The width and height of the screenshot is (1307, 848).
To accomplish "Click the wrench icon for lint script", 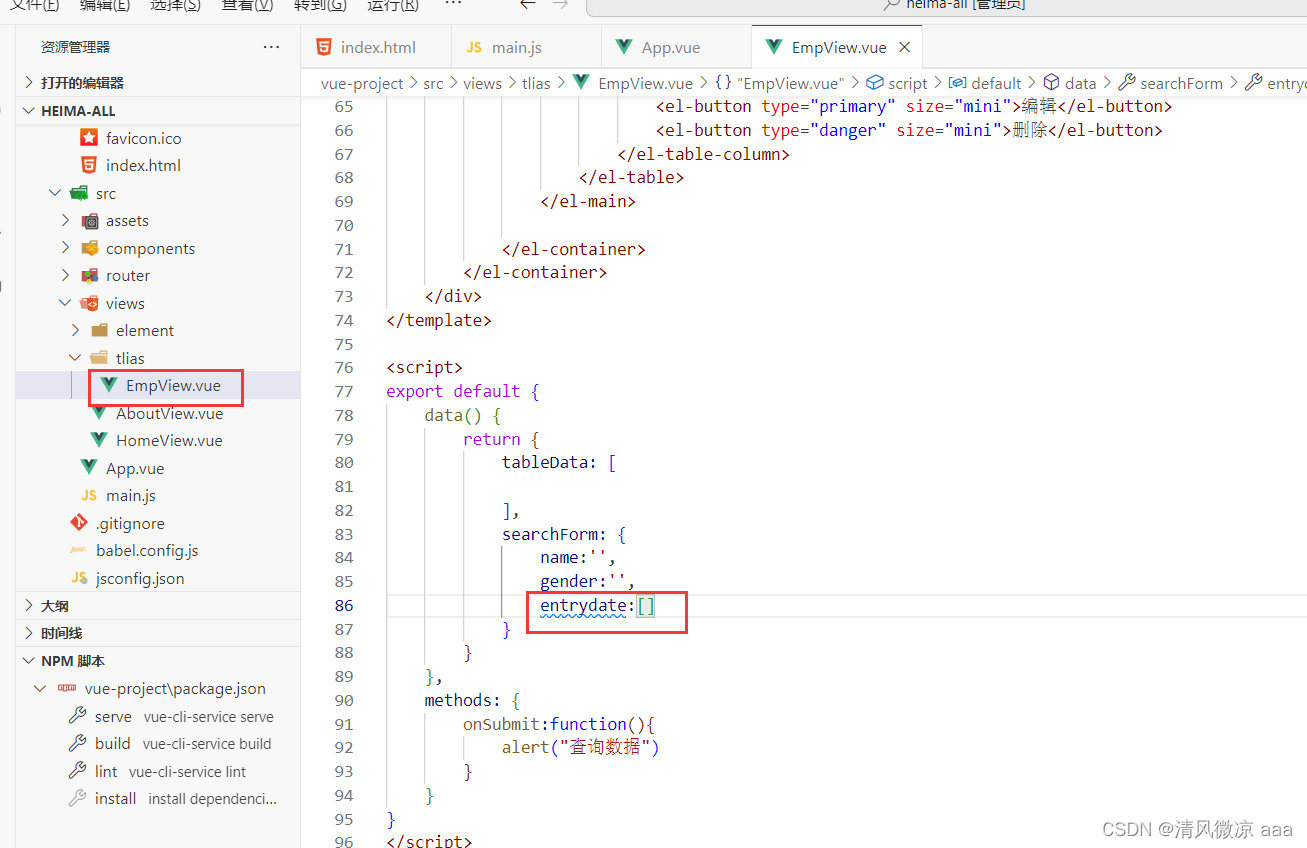I will point(77,771).
